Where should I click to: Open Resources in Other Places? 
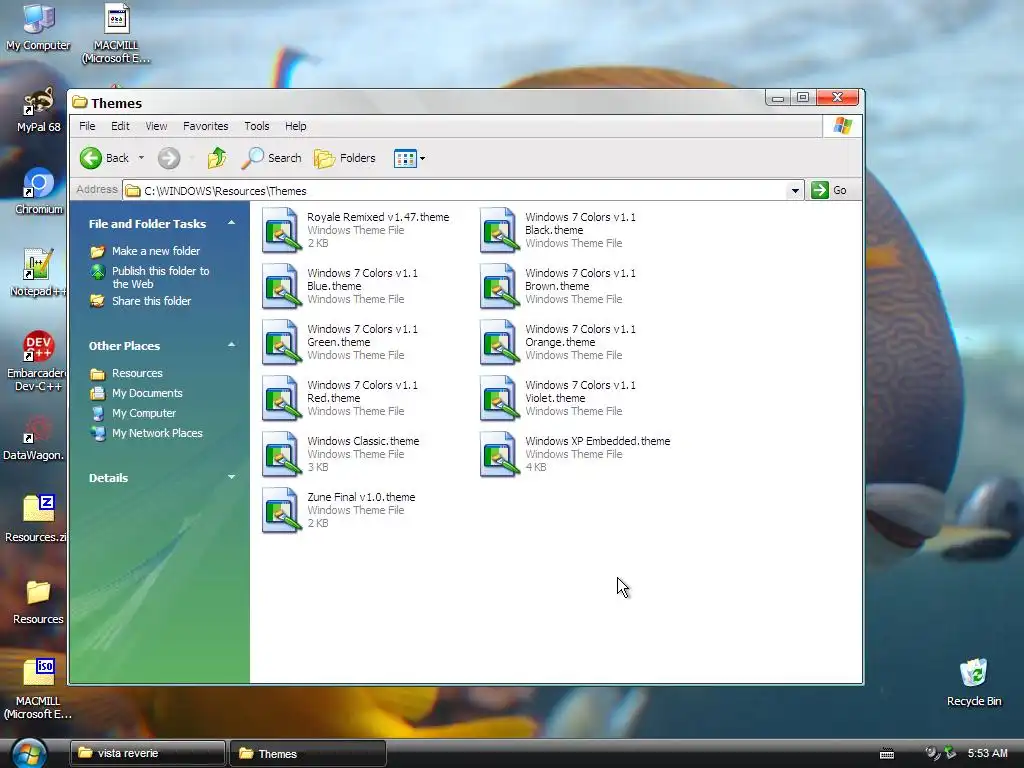click(136, 373)
